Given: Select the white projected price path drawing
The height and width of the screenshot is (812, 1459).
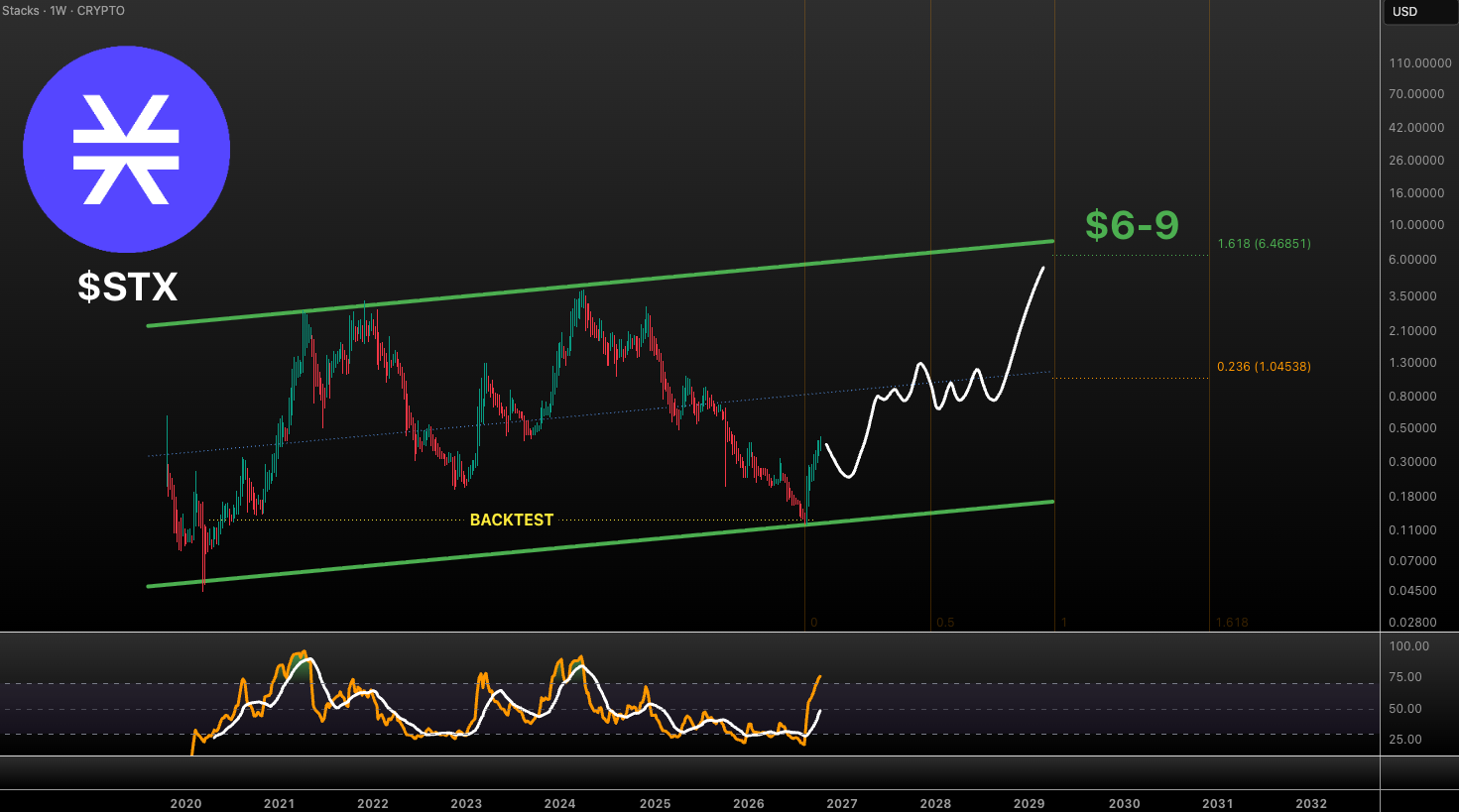Looking at the screenshot, I should pos(934,374).
